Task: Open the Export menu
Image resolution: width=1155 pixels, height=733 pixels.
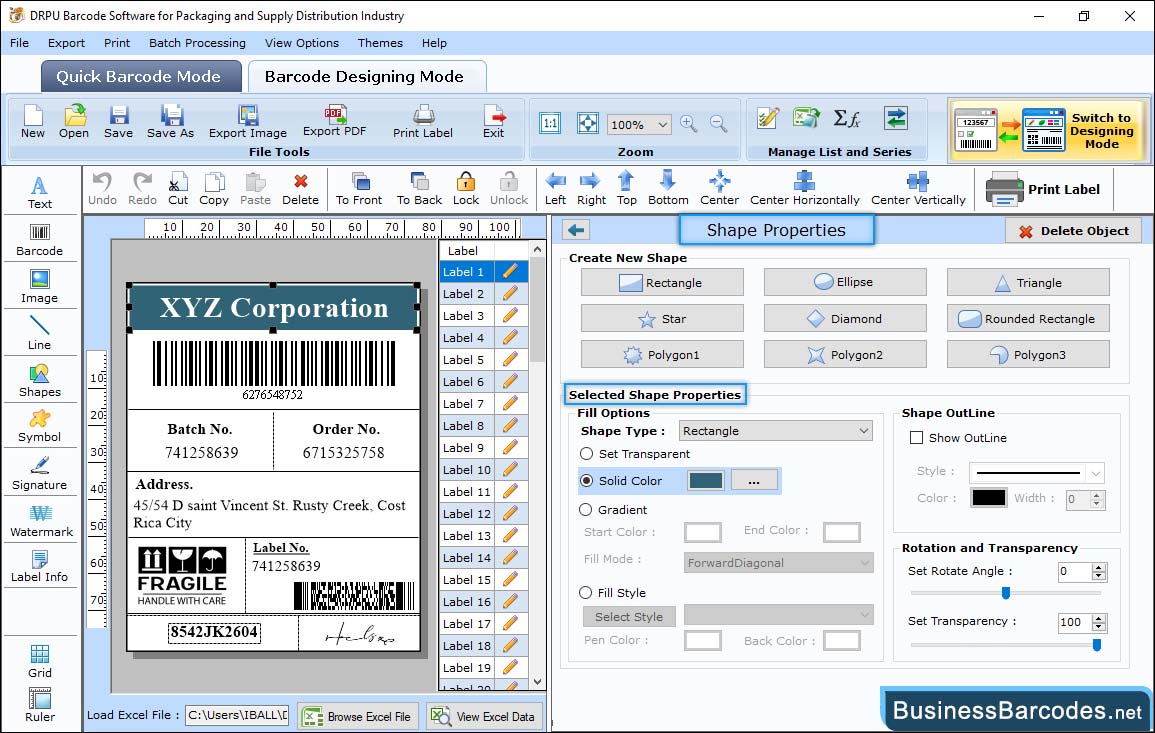Action: pyautogui.click(x=66, y=43)
